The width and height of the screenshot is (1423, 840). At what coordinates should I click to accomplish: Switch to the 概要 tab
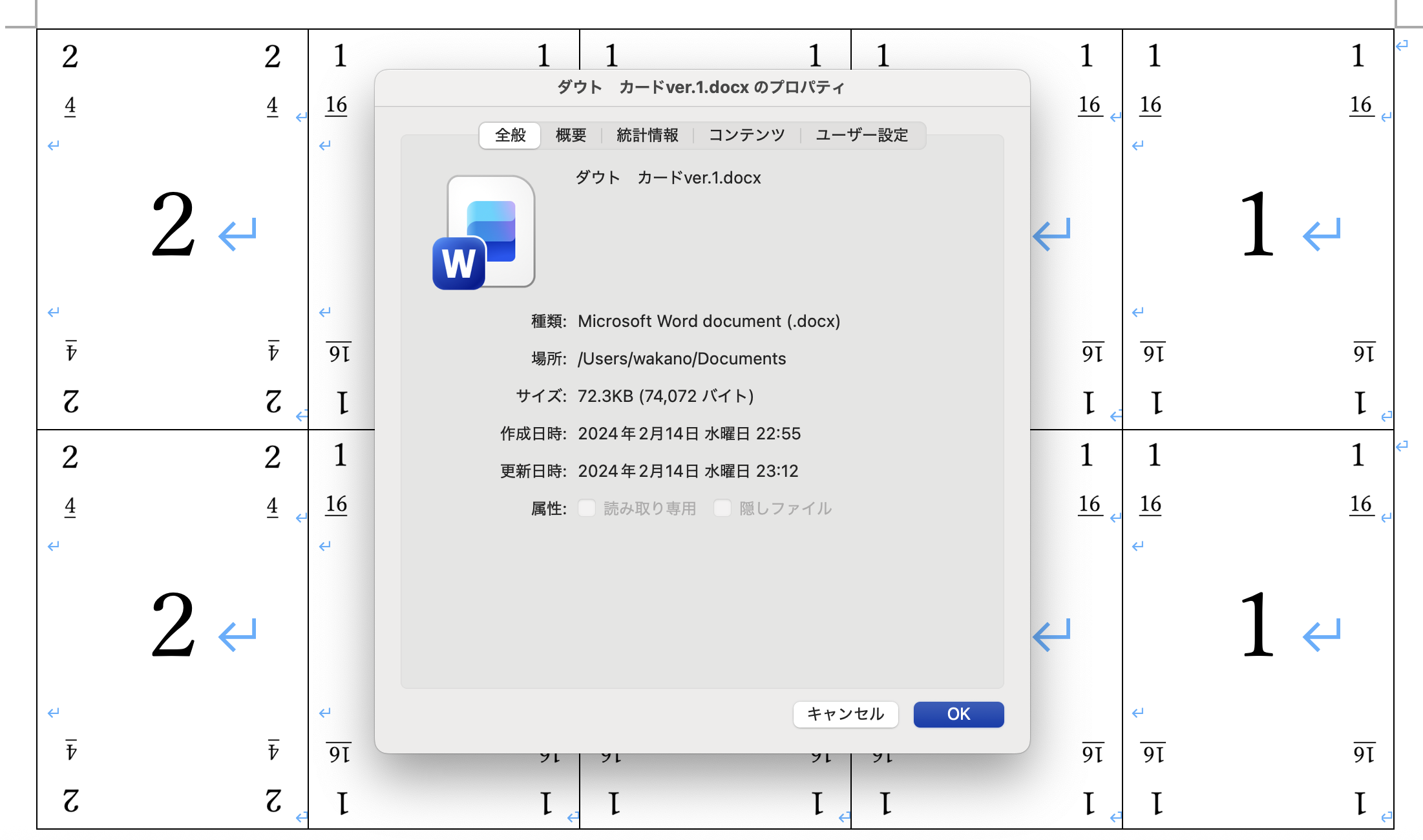coord(571,135)
